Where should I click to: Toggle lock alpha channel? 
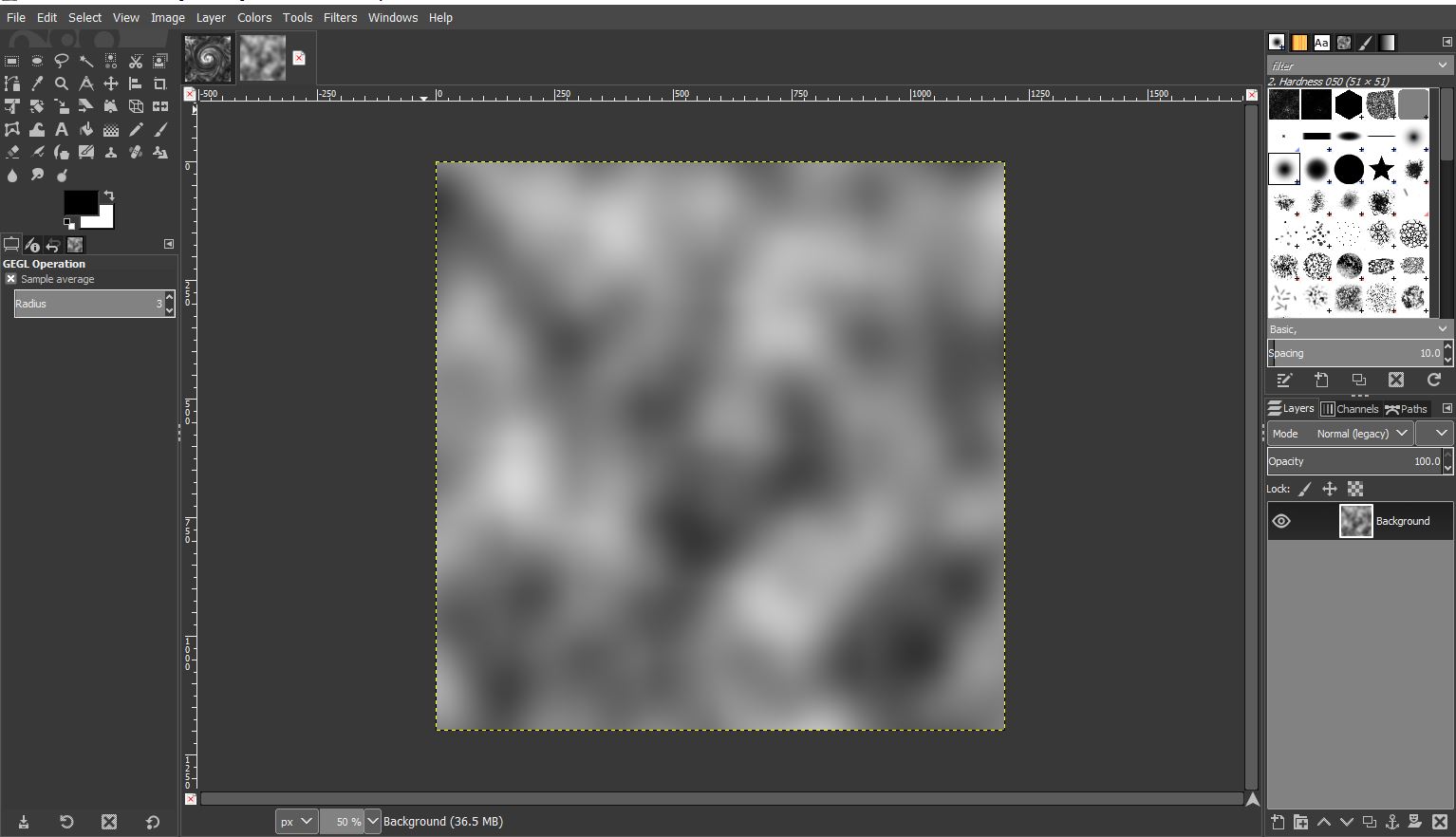click(1355, 489)
